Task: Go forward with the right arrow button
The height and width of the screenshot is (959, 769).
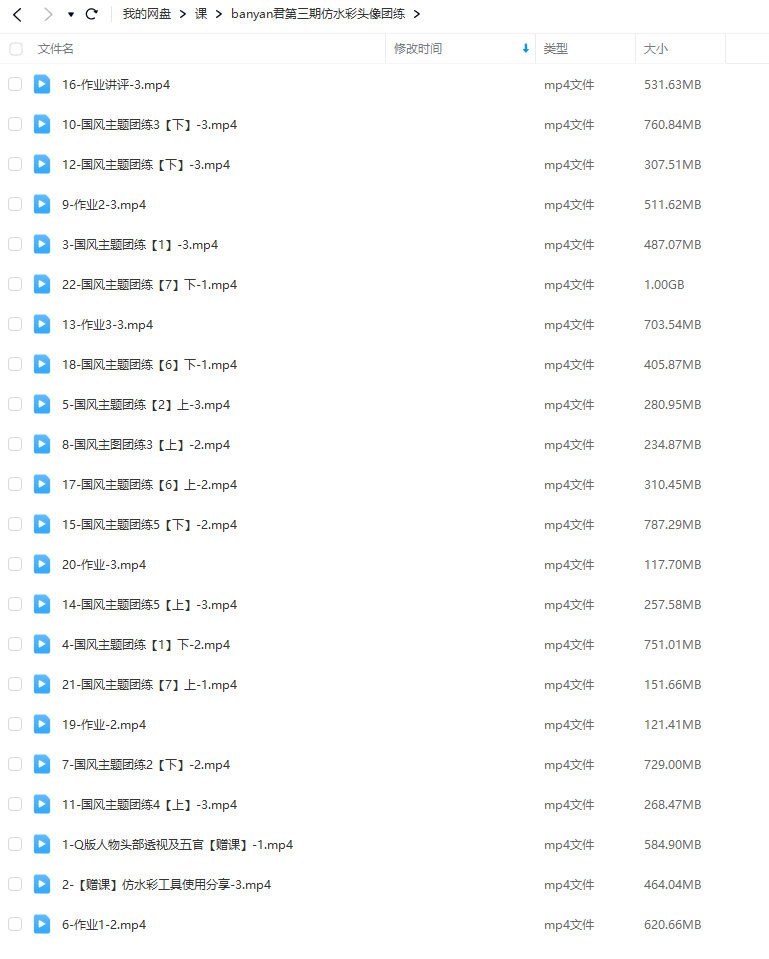Action: pyautogui.click(x=48, y=14)
